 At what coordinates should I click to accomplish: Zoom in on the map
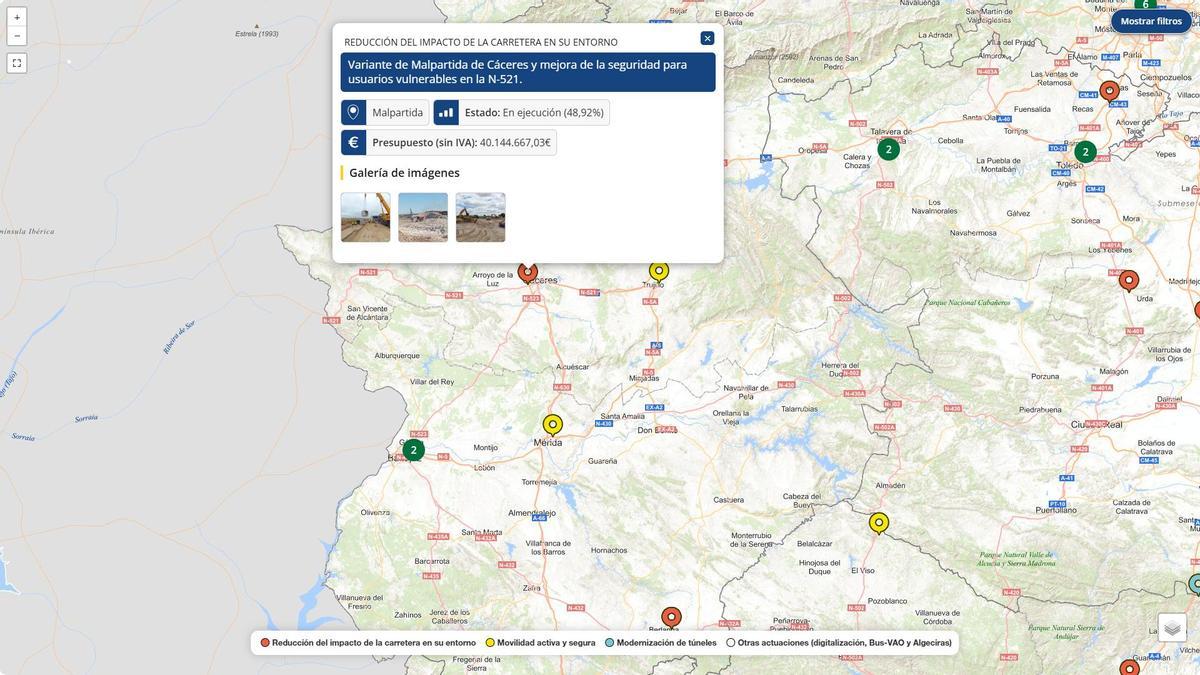17,17
